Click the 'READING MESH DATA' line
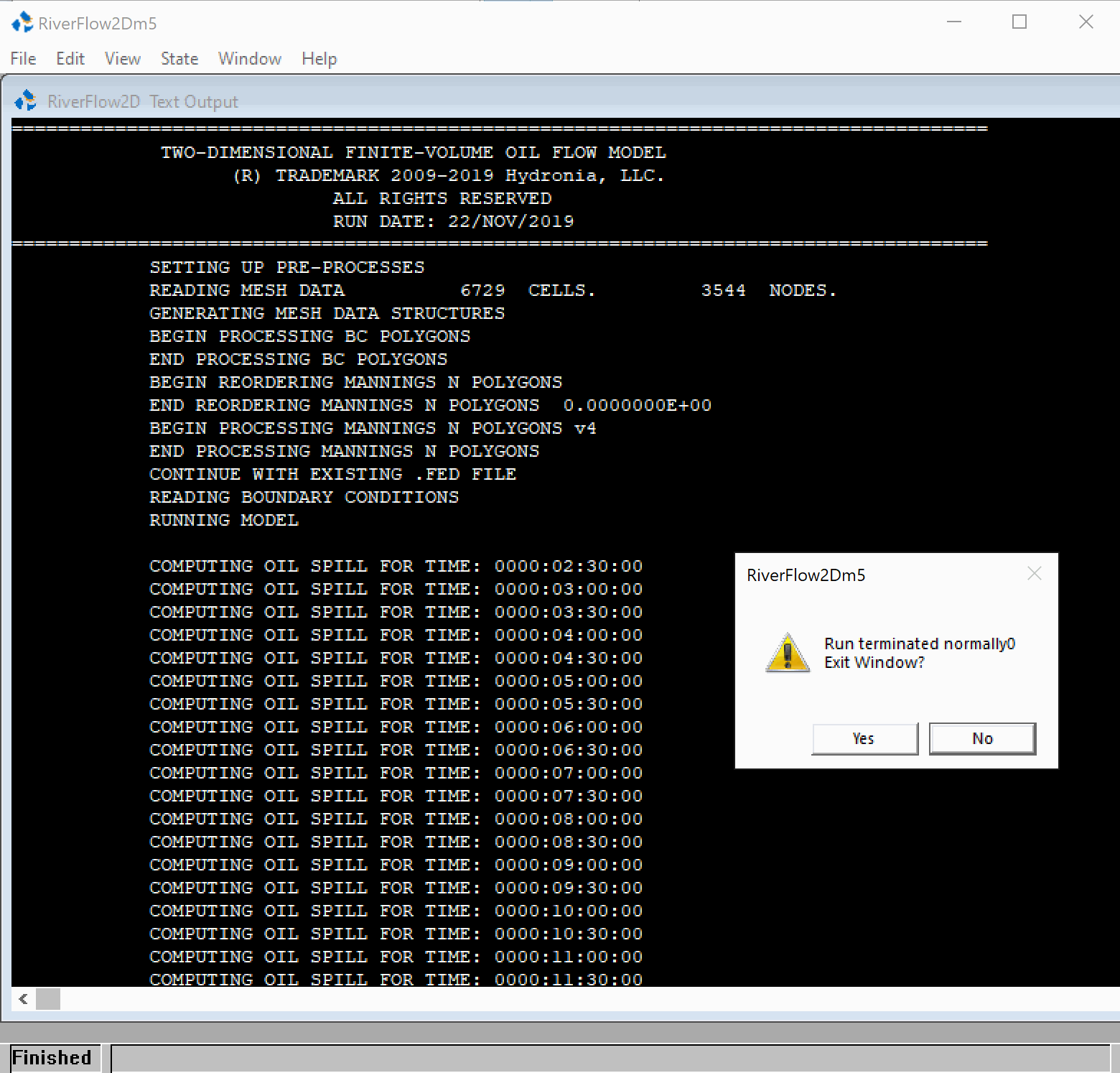The image size is (1120, 1073). [x=493, y=290]
